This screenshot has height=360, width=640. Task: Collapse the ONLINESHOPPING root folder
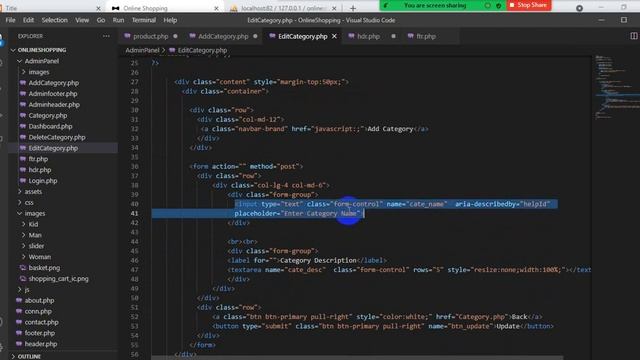[13, 50]
